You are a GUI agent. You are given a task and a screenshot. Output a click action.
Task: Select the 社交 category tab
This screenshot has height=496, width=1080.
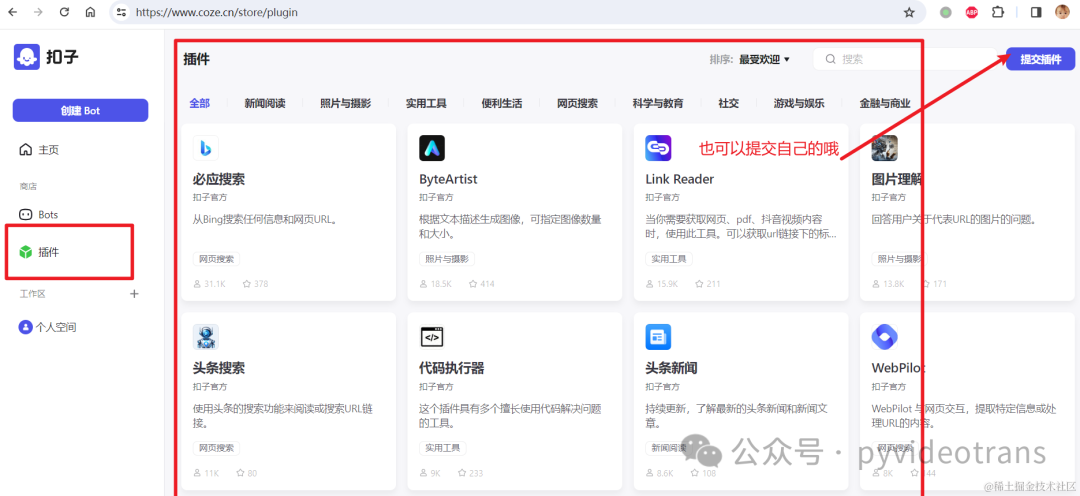[x=729, y=103]
